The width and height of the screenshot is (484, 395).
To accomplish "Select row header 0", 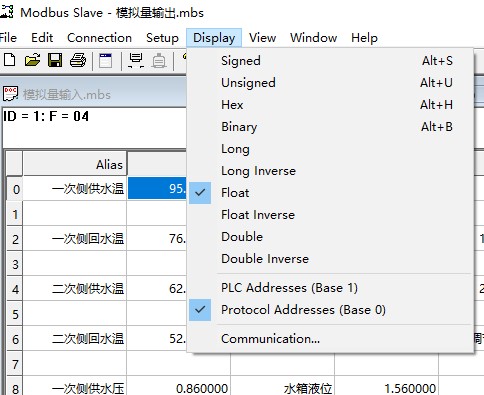I will [x=15, y=189].
